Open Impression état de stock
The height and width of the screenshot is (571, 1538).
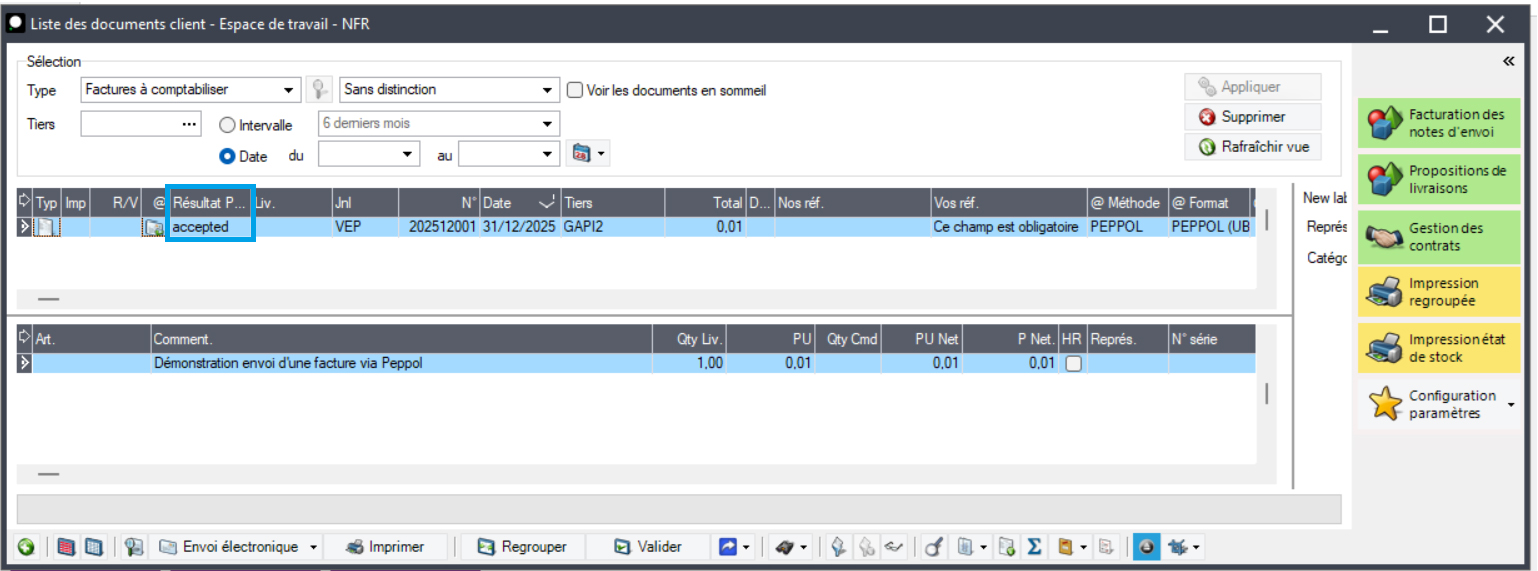pos(1439,349)
